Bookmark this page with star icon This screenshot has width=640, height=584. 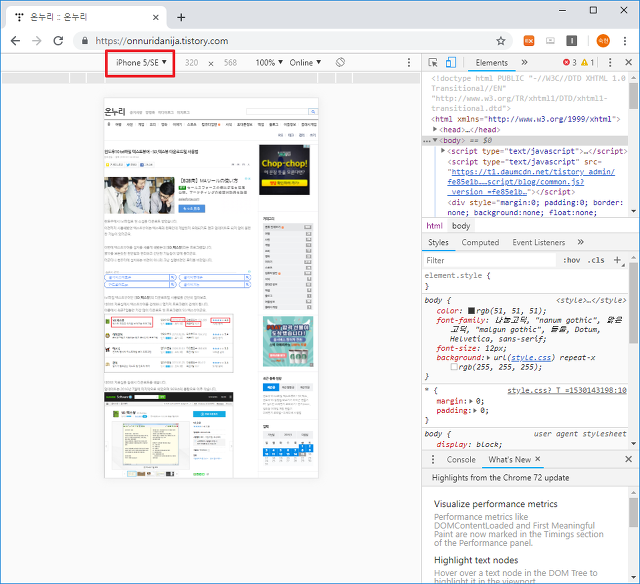point(500,40)
